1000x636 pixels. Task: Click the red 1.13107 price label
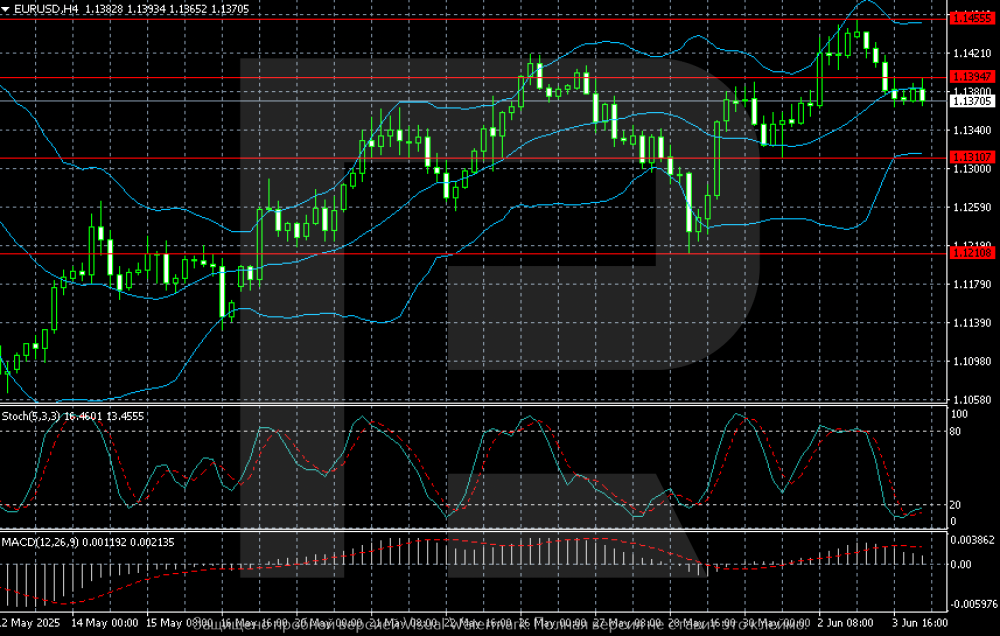[972, 158]
